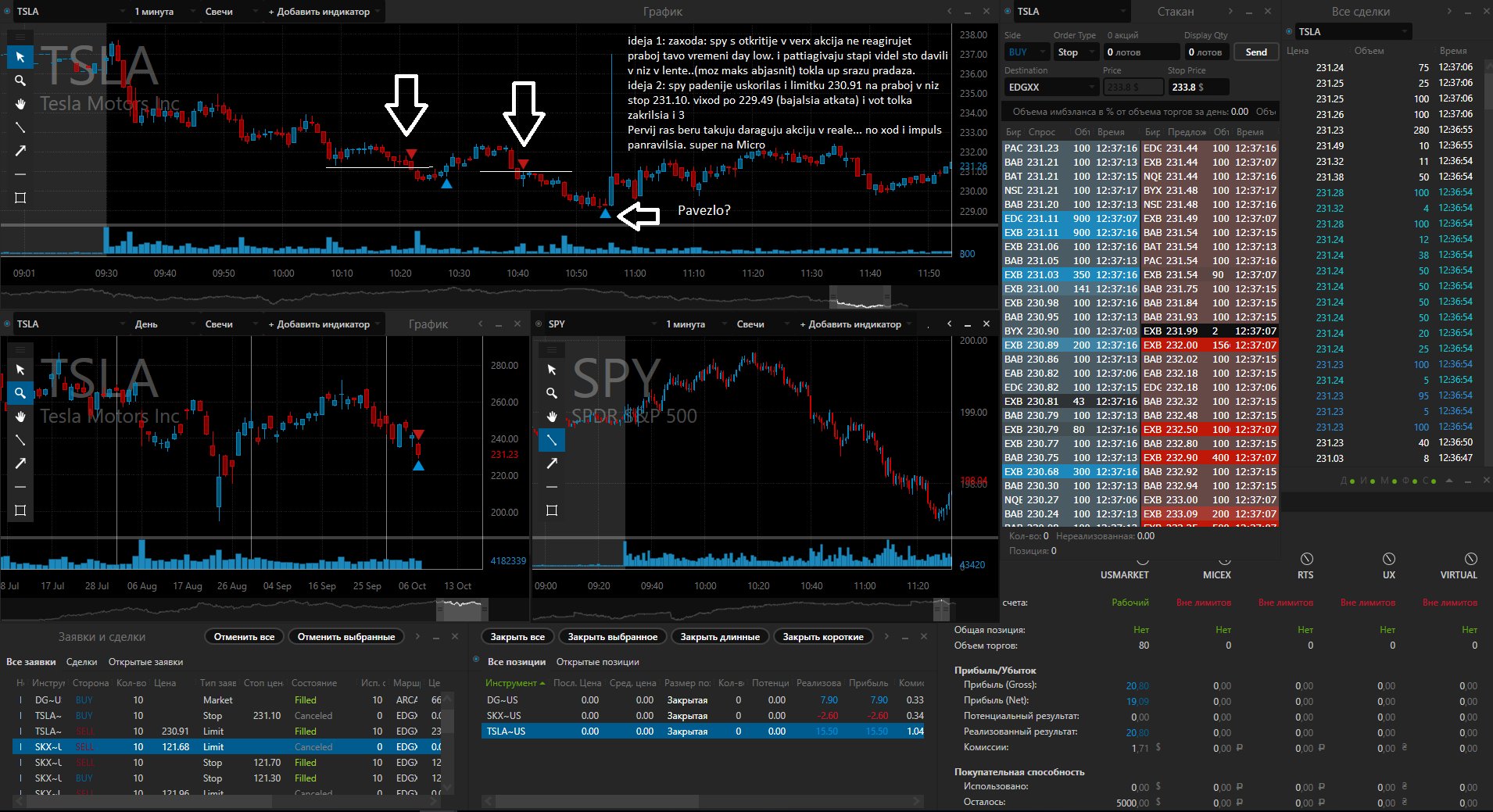Switch to 'Все позиции' tab
The width and height of the screenshot is (1493, 812).
(x=517, y=662)
